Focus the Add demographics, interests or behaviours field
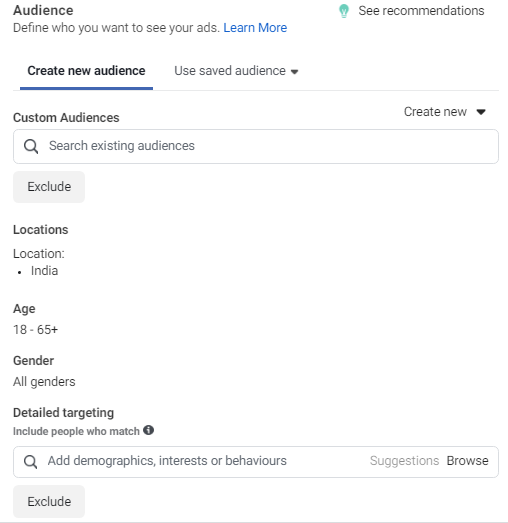The width and height of the screenshot is (508, 523). [256, 462]
